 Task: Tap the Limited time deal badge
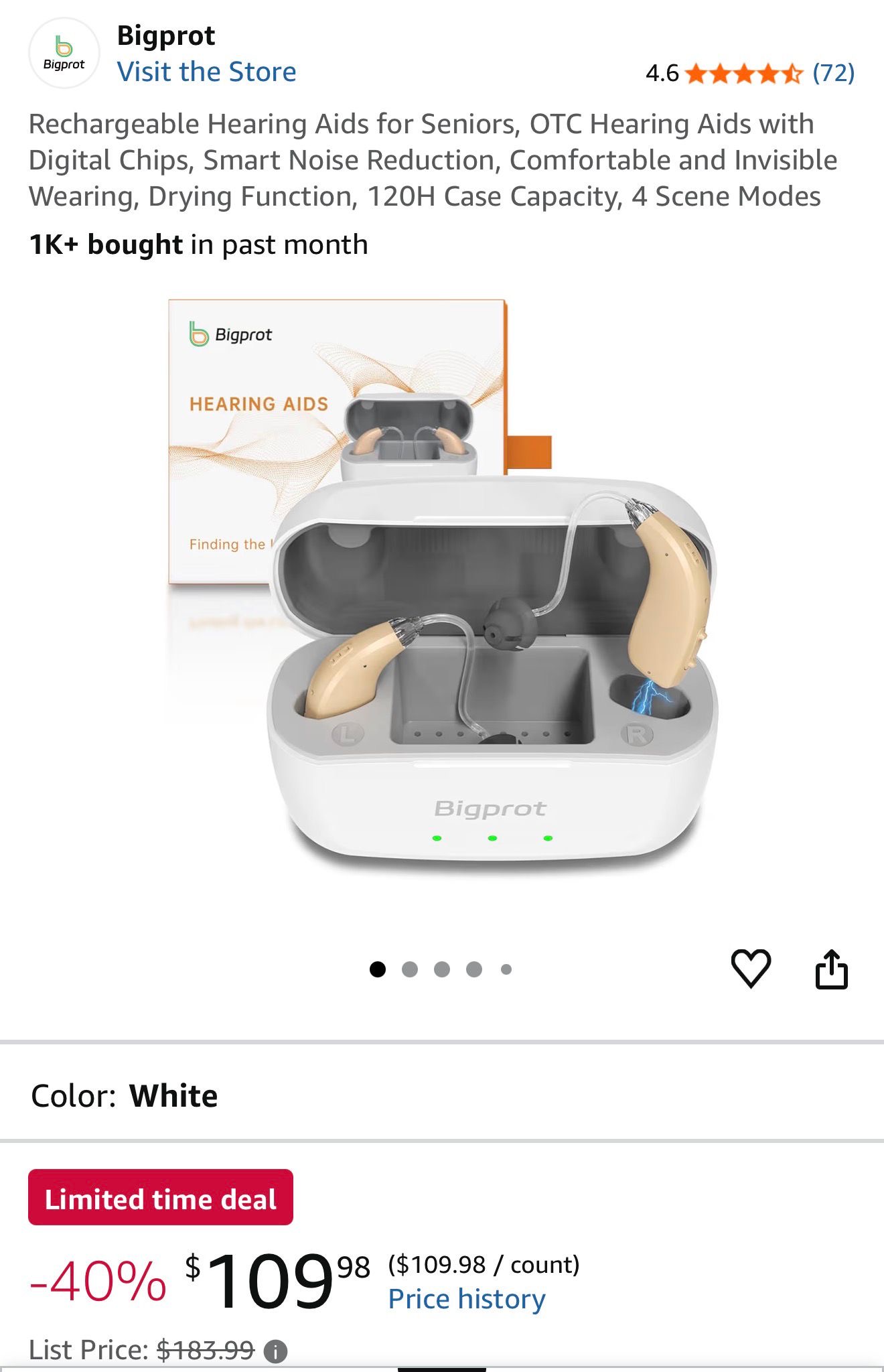[x=161, y=1199]
